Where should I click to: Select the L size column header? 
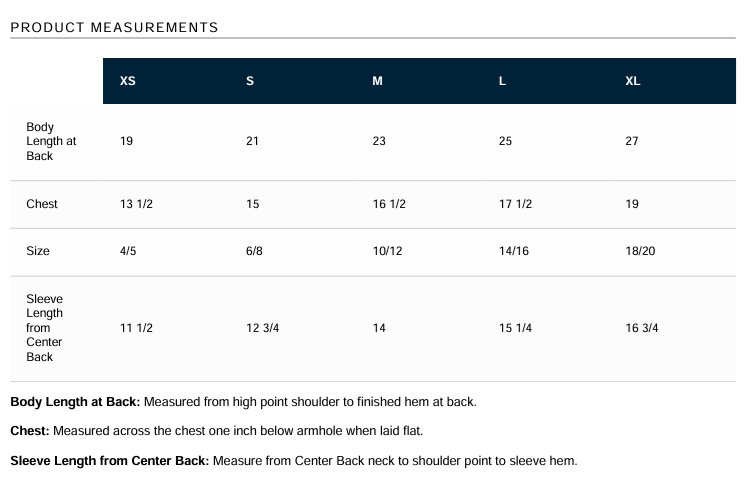click(502, 81)
